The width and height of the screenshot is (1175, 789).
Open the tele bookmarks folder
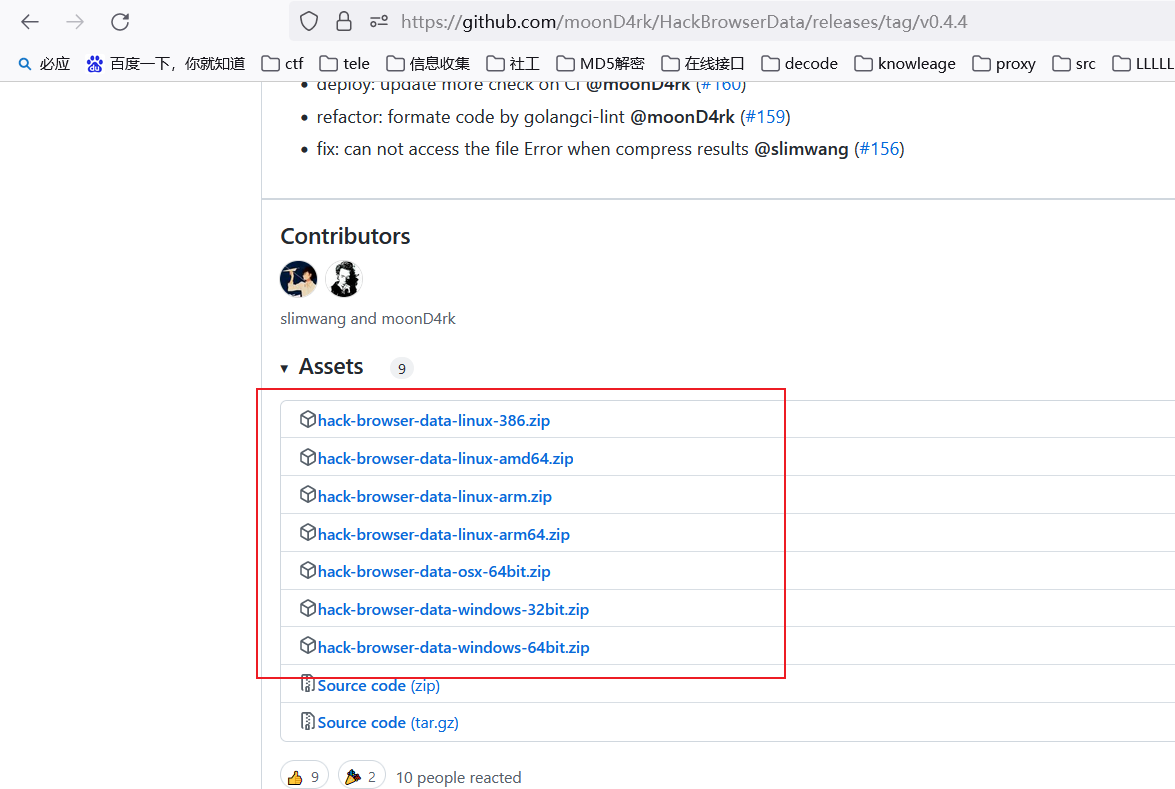click(x=345, y=64)
